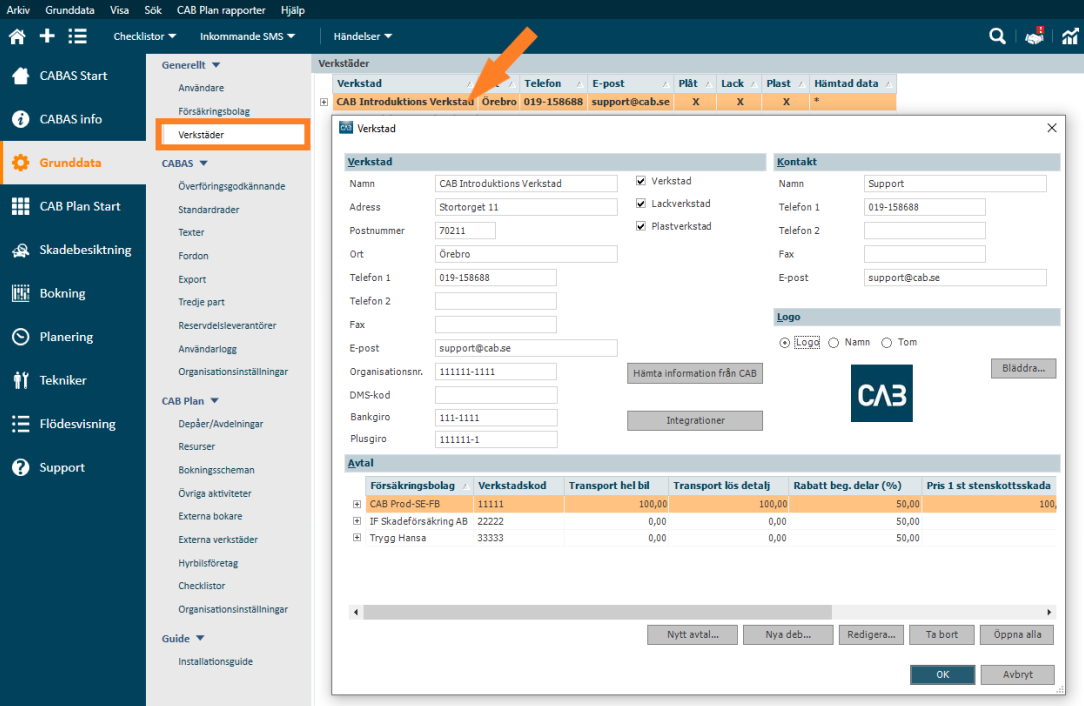Expand the CAB Introduktions Verkstad row
This screenshot has height=706, width=1084.
pos(324,102)
